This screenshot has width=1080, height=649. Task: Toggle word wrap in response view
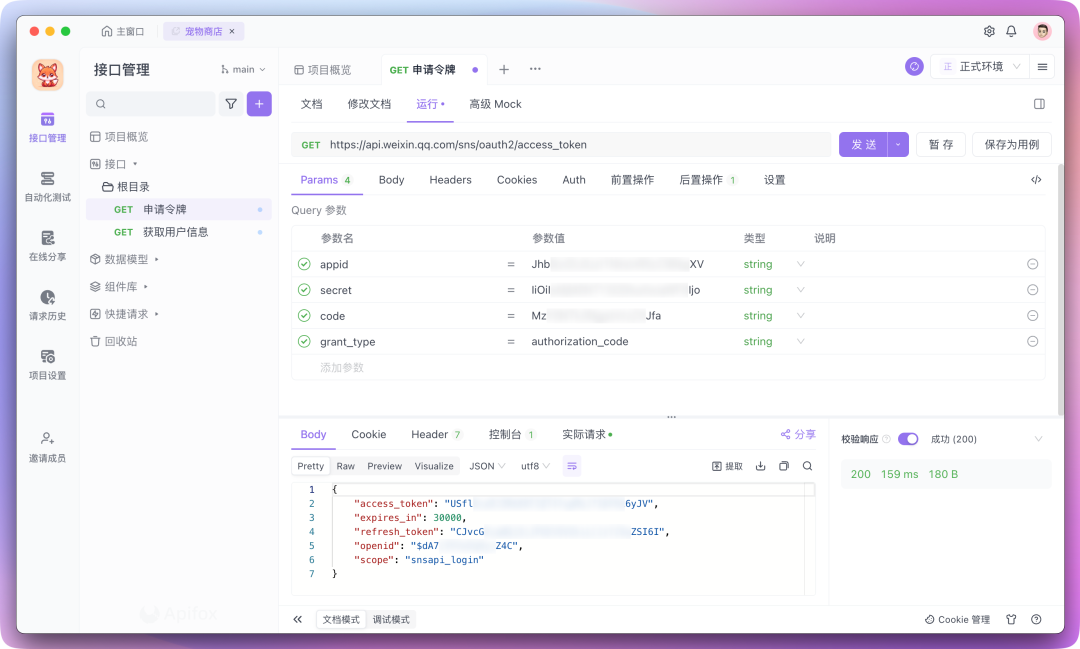click(572, 466)
